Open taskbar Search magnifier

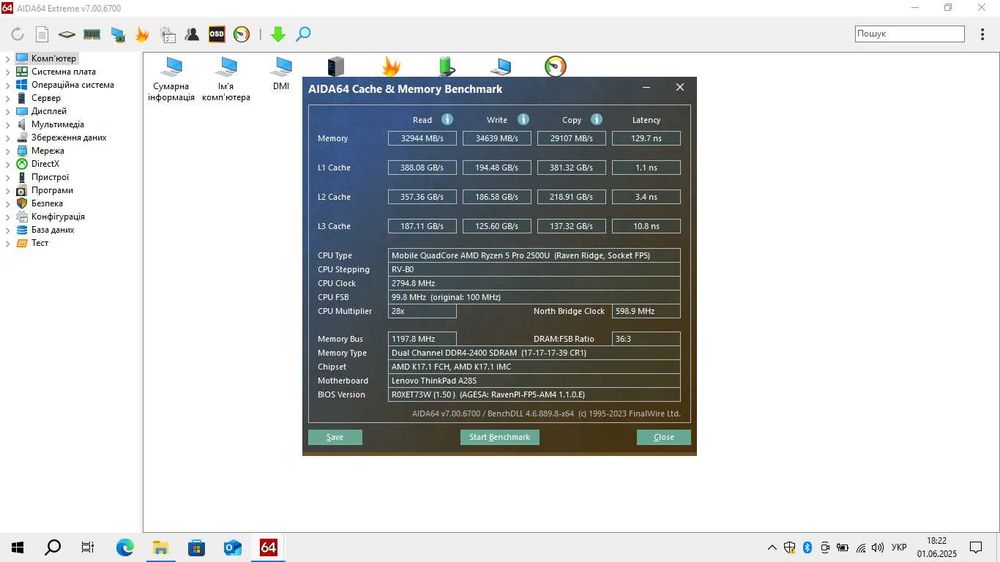[x=53, y=547]
